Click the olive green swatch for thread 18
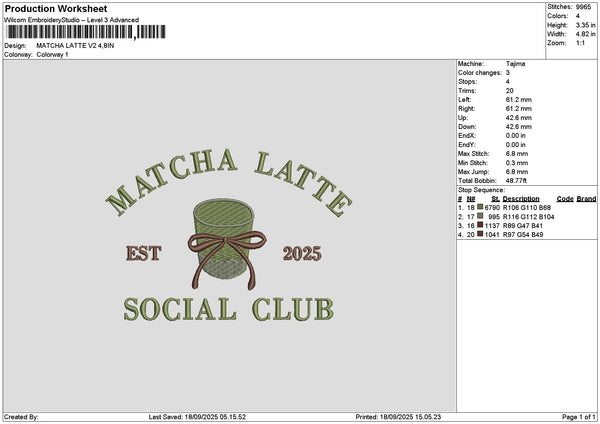 click(x=480, y=207)
